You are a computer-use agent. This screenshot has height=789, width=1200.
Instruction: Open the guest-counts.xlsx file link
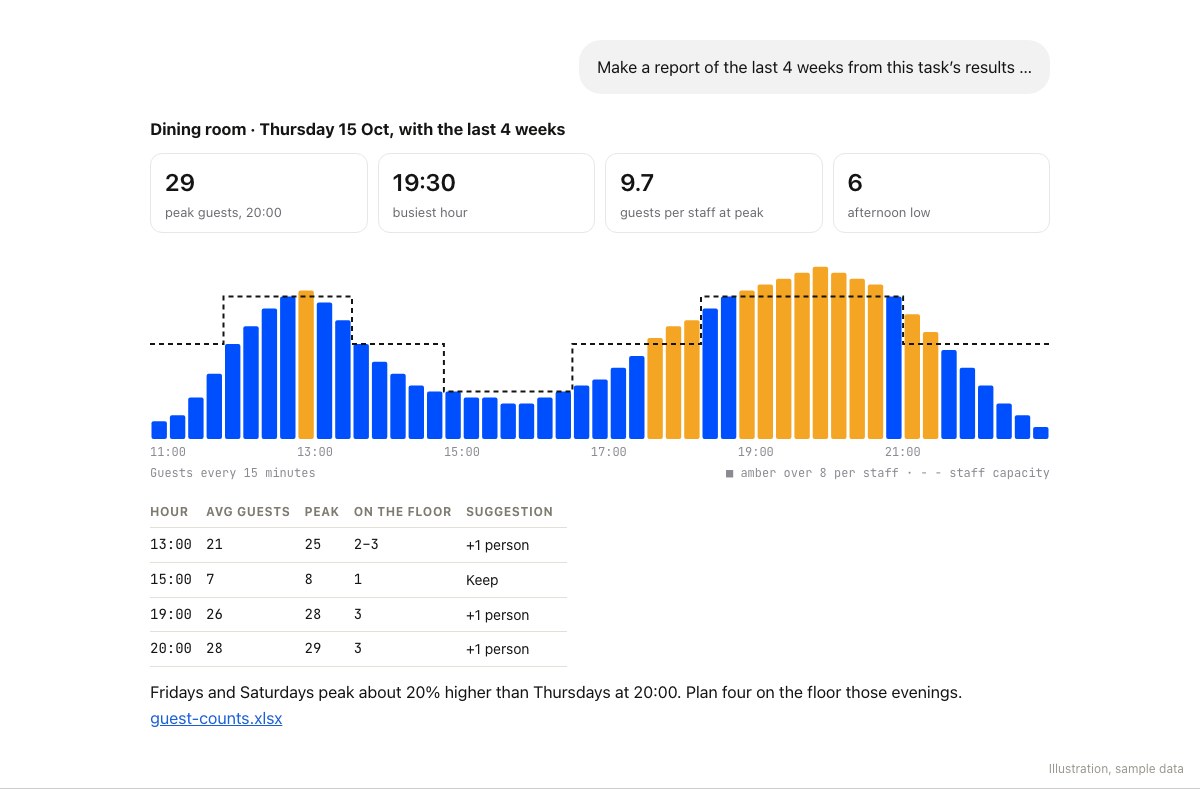[x=216, y=718]
